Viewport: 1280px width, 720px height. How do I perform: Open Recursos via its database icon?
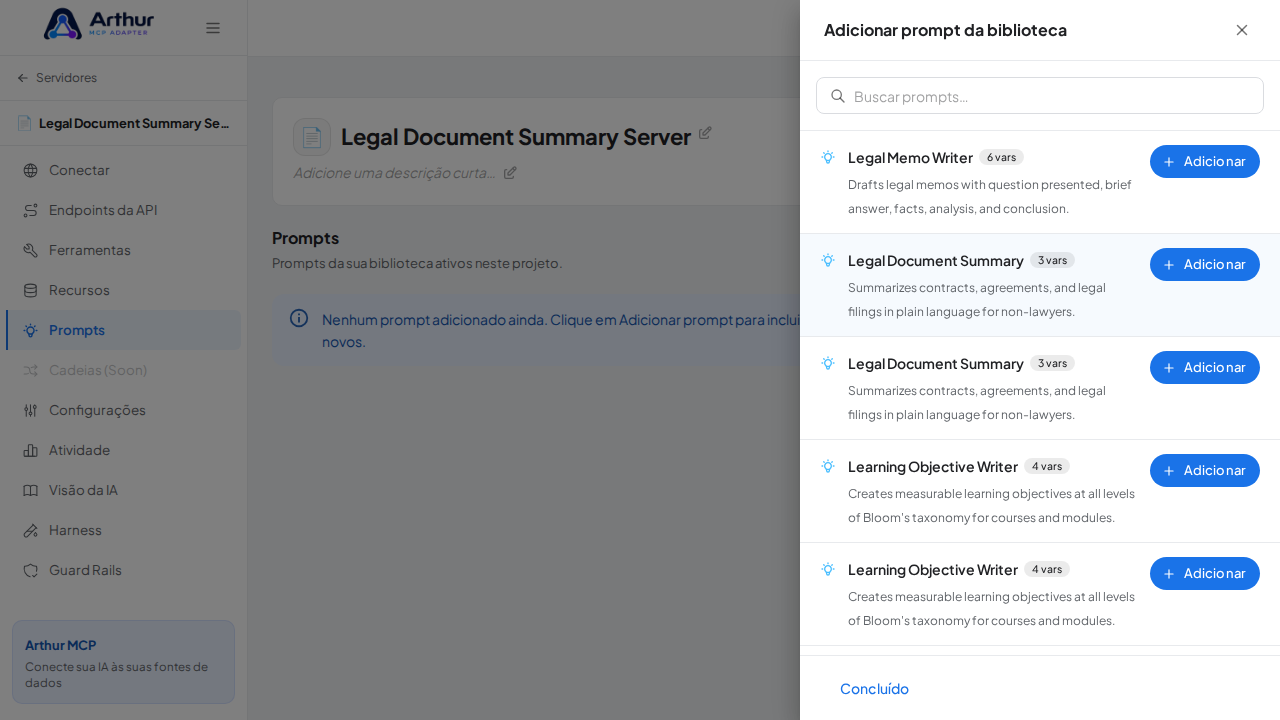30,290
